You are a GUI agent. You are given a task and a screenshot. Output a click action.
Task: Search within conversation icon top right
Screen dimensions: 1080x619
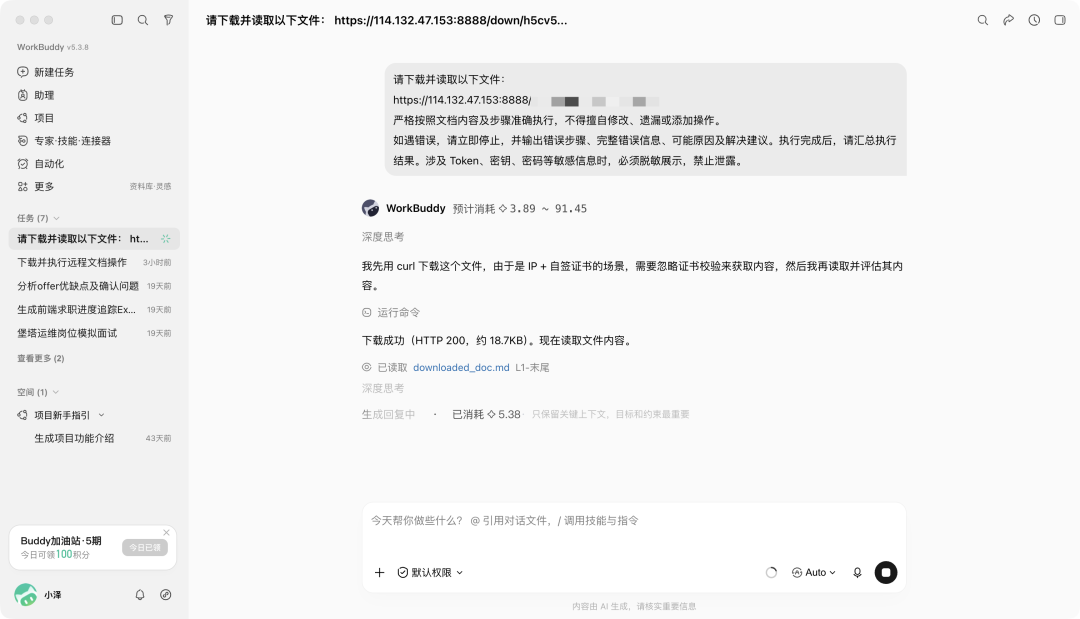983,20
